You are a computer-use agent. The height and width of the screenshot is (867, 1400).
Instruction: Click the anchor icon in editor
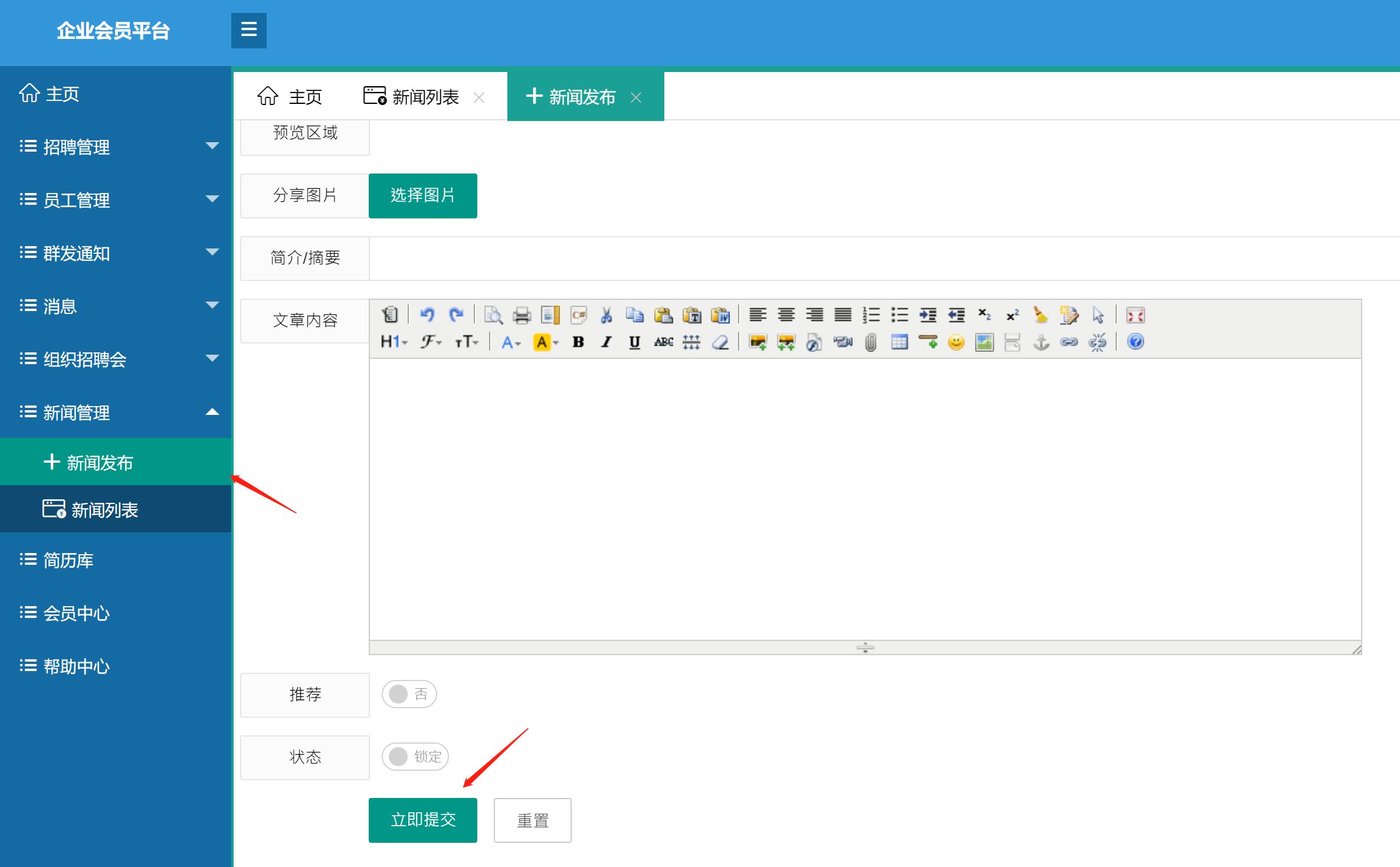[x=1041, y=342]
